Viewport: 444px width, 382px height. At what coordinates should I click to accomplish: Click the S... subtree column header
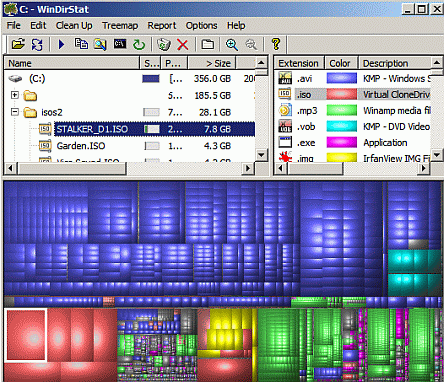[151, 63]
